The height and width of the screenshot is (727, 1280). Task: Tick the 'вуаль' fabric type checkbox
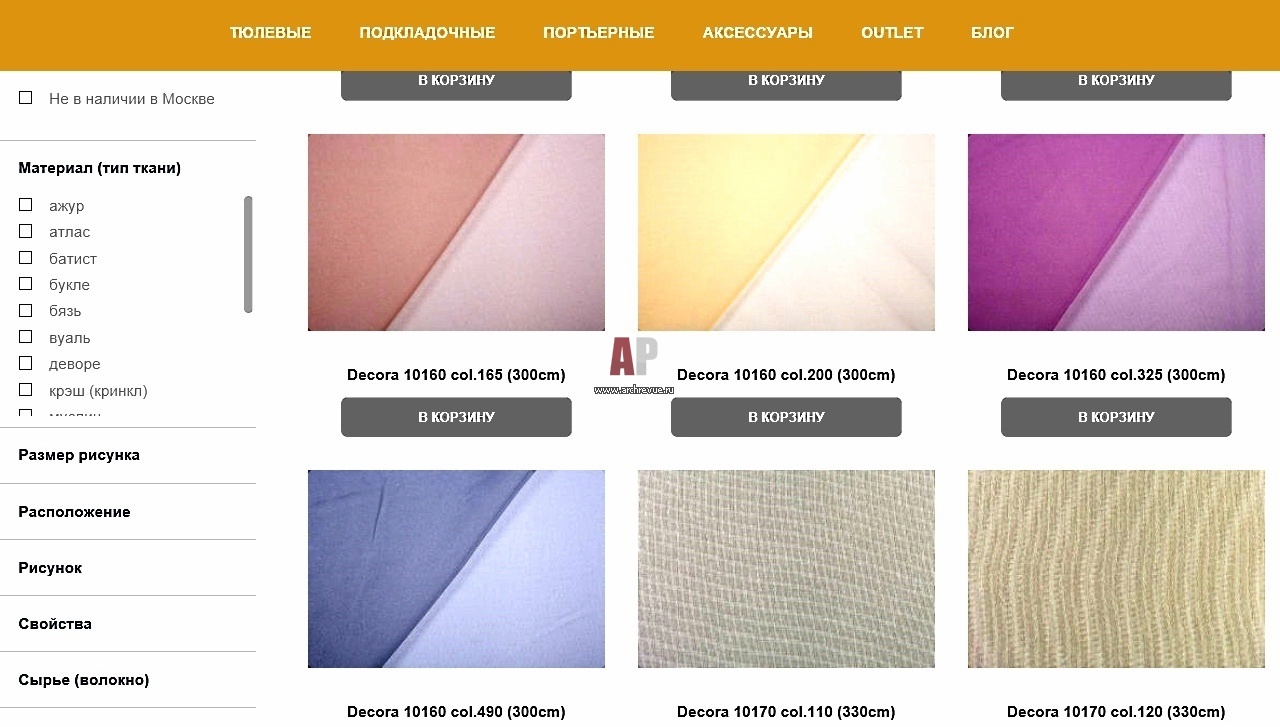(x=26, y=337)
